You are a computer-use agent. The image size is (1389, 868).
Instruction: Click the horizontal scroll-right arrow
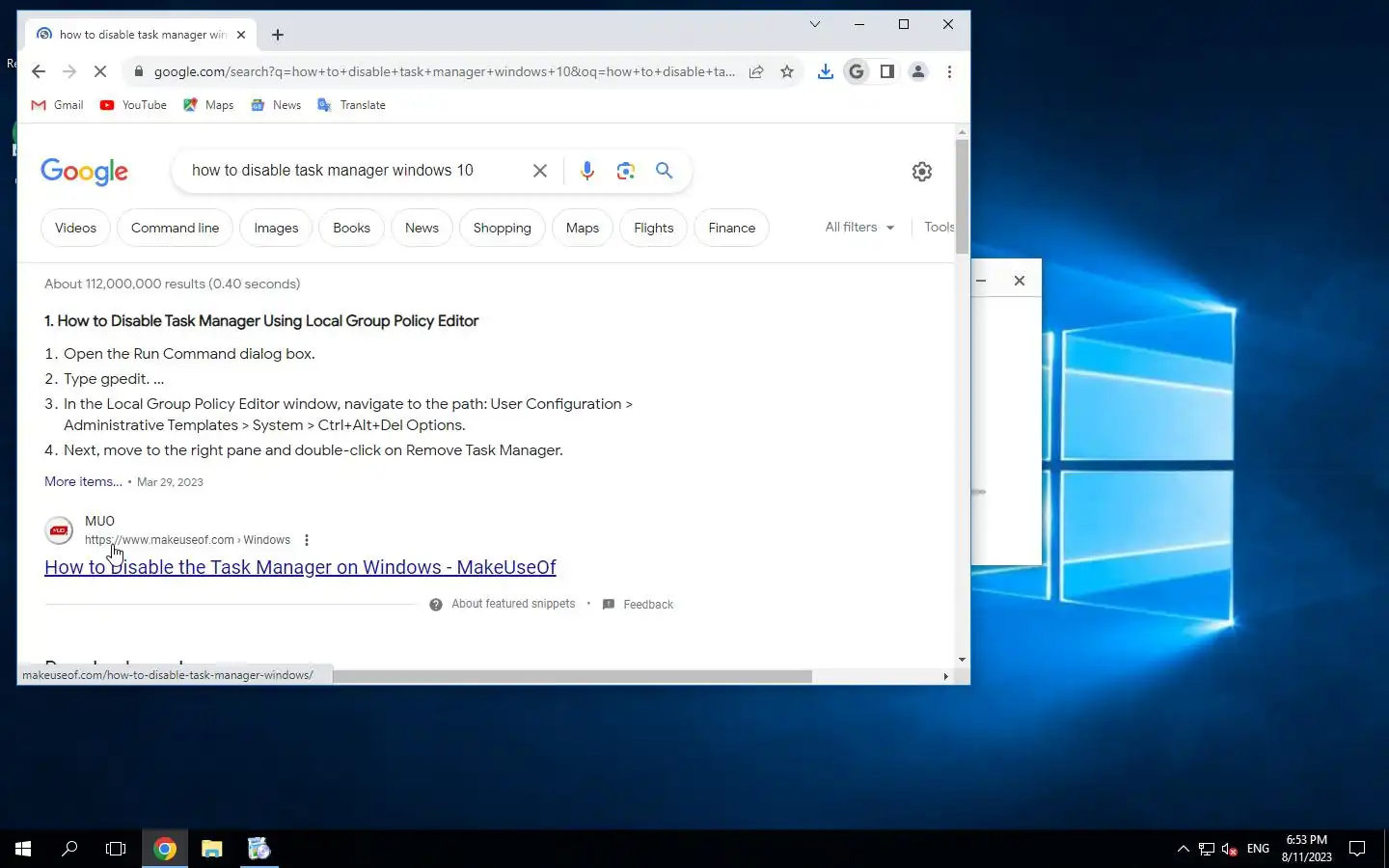click(x=945, y=676)
